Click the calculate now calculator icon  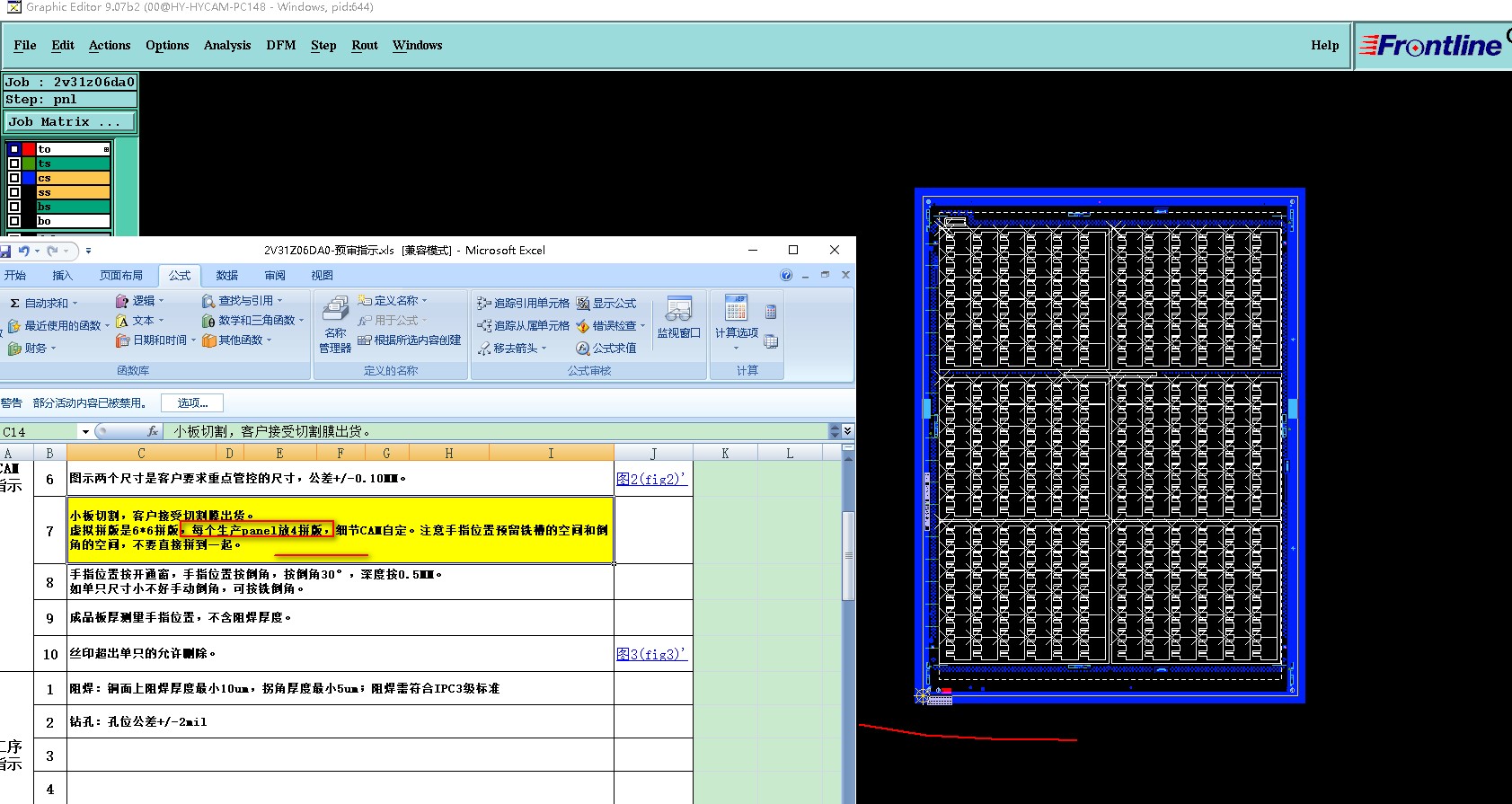click(x=771, y=313)
